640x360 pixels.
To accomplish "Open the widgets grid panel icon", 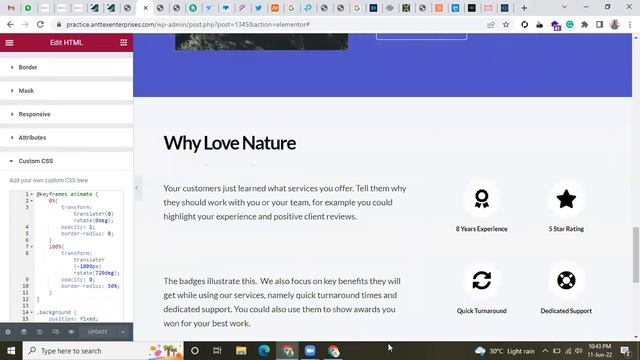I will click(x=123, y=43).
